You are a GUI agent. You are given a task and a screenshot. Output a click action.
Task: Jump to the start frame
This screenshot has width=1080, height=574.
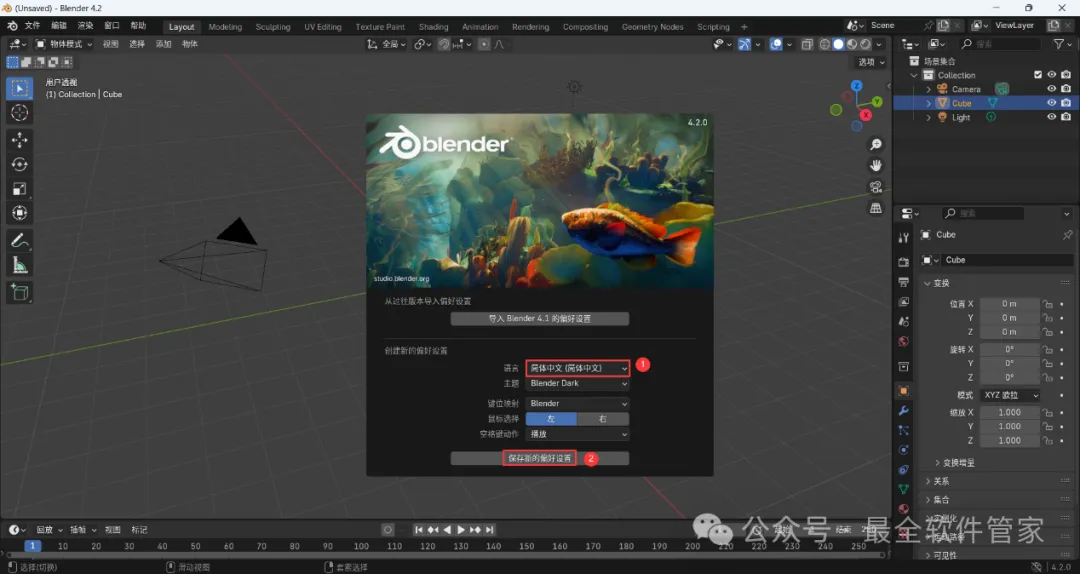pos(418,530)
